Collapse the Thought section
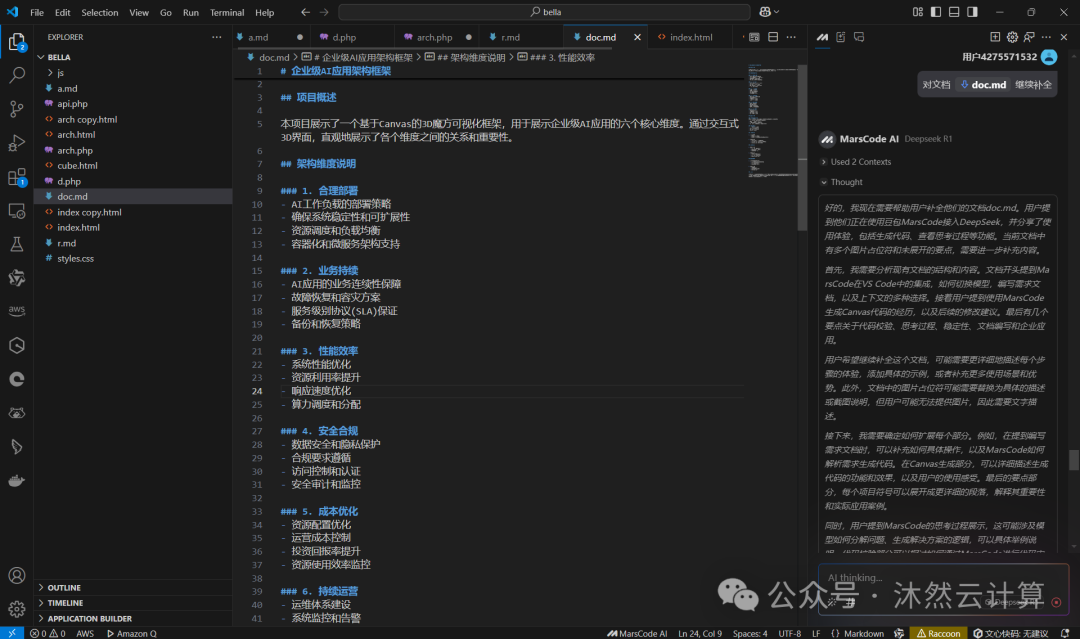Image resolution: width=1080 pixels, height=639 pixels. (x=841, y=182)
